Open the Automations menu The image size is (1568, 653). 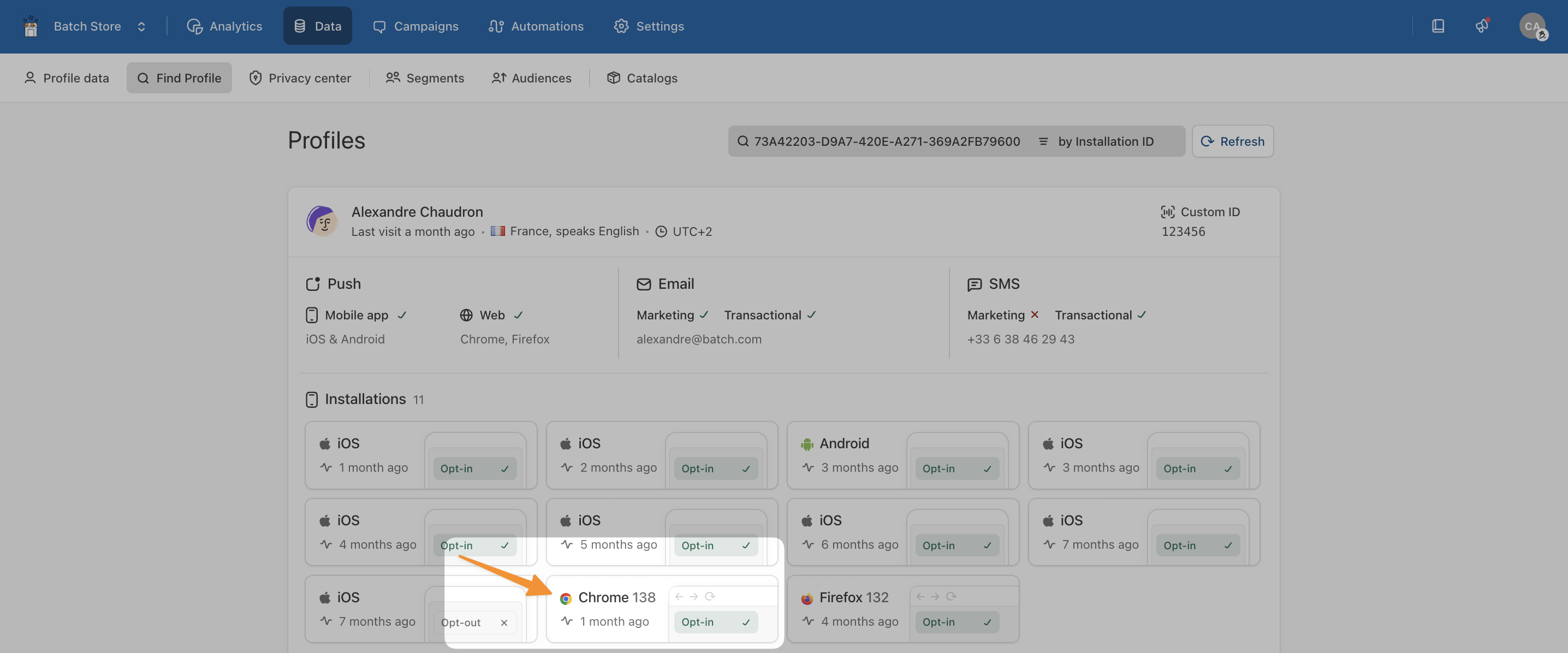(x=536, y=26)
